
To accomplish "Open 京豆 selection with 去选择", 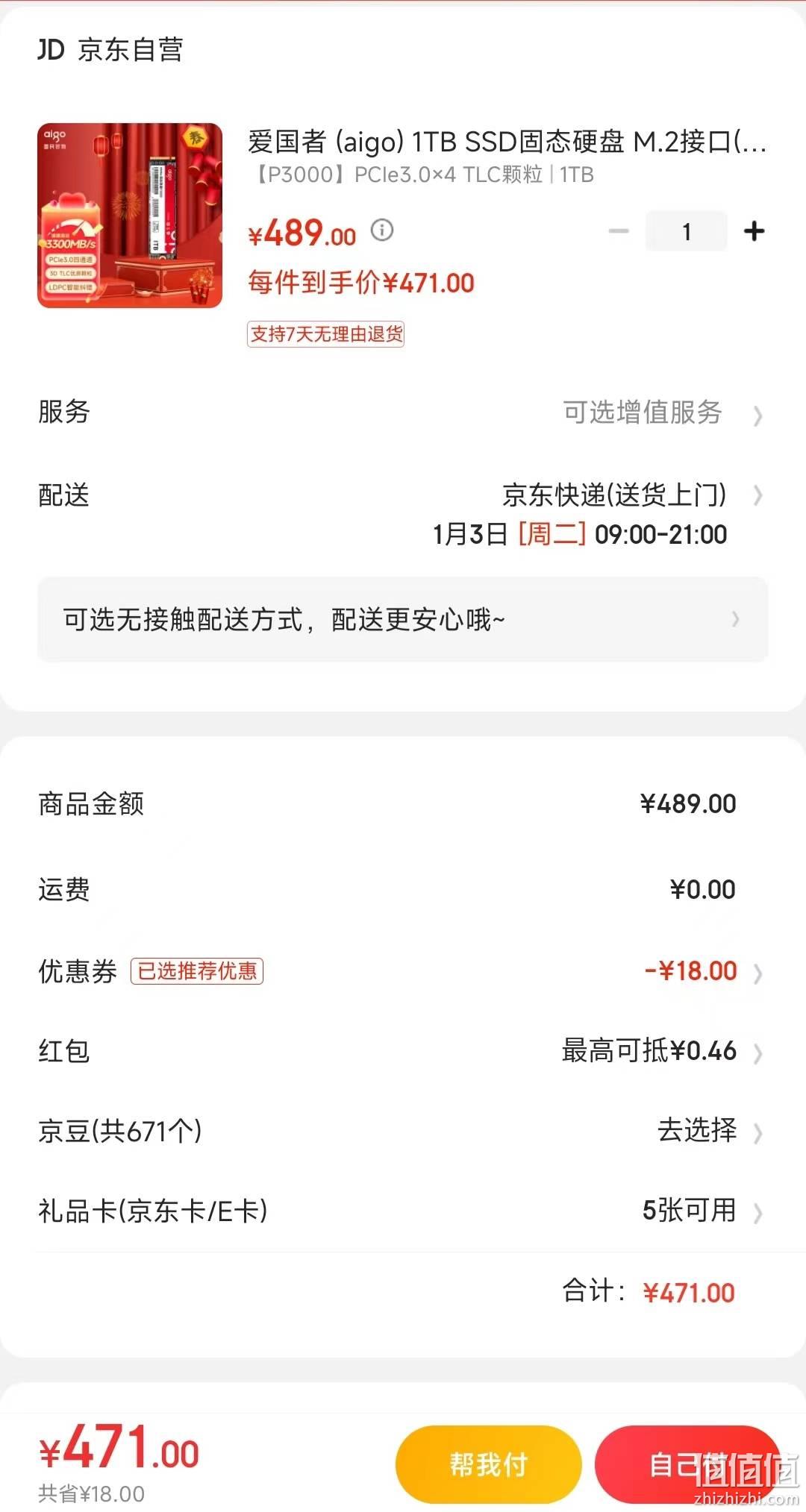I will tap(403, 1131).
